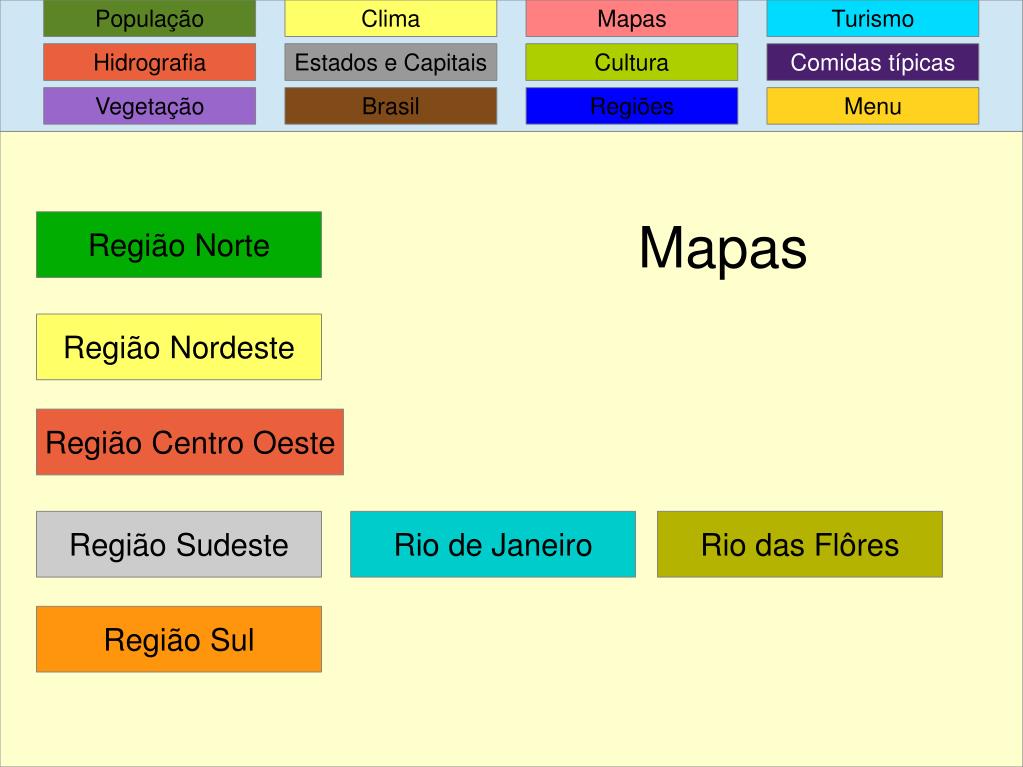
Task: Click the large Mapas heading
Action: tap(723, 248)
